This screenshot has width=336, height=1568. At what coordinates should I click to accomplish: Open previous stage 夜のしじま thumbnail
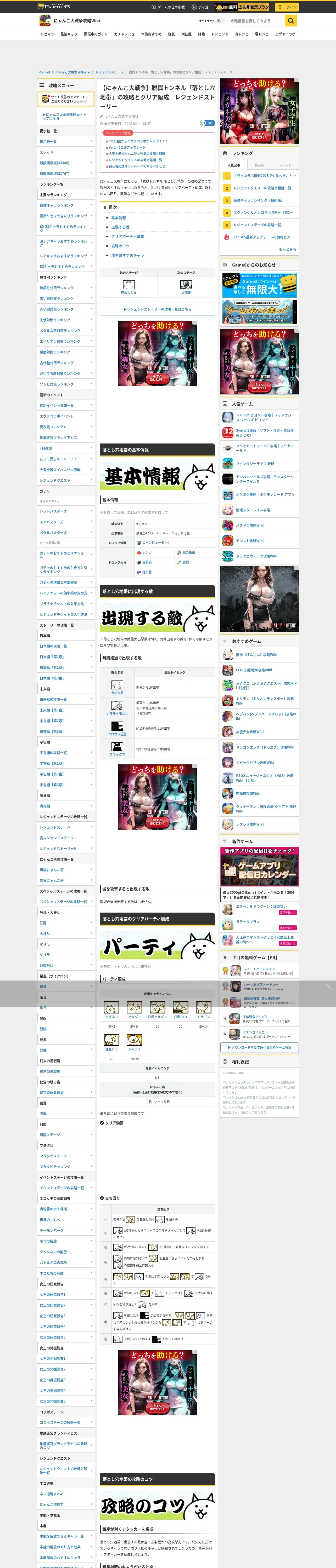[129, 285]
